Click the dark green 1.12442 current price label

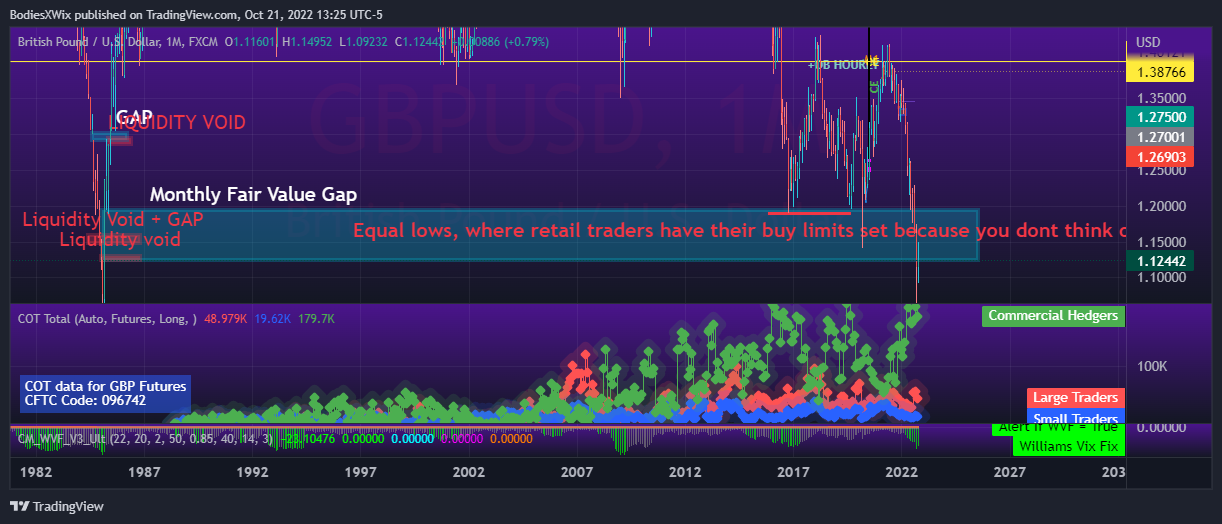pyautogui.click(x=1161, y=261)
